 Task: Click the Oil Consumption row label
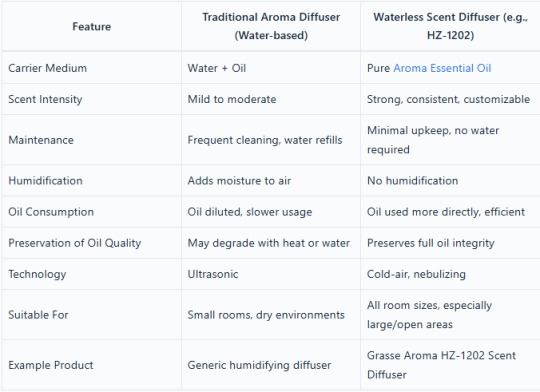[51, 212]
